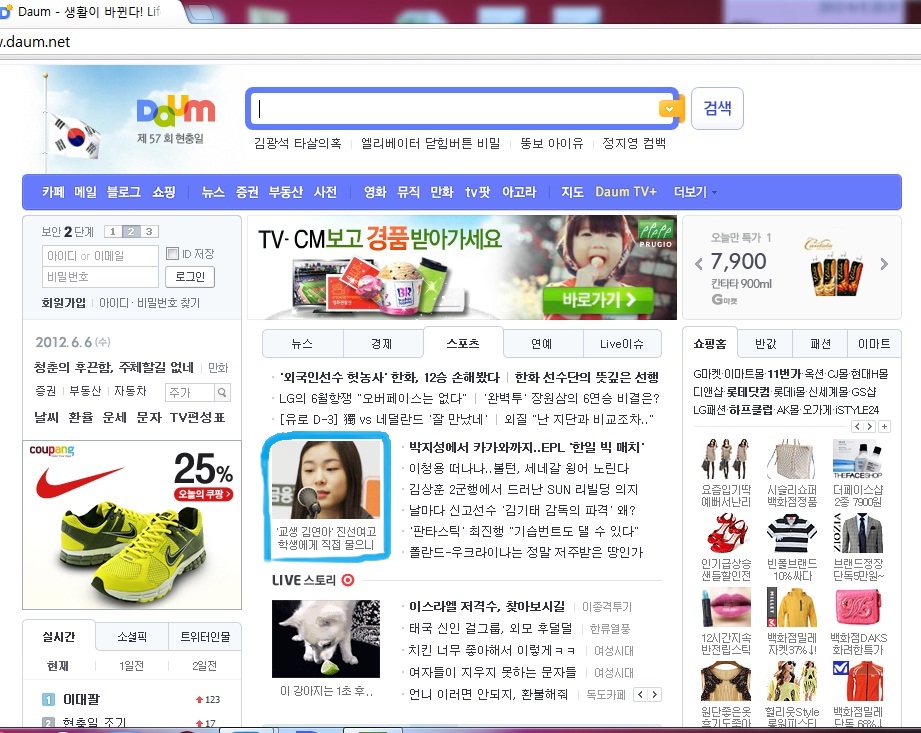Tick the ID 저장 checkbox

pyautogui.click(x=172, y=253)
